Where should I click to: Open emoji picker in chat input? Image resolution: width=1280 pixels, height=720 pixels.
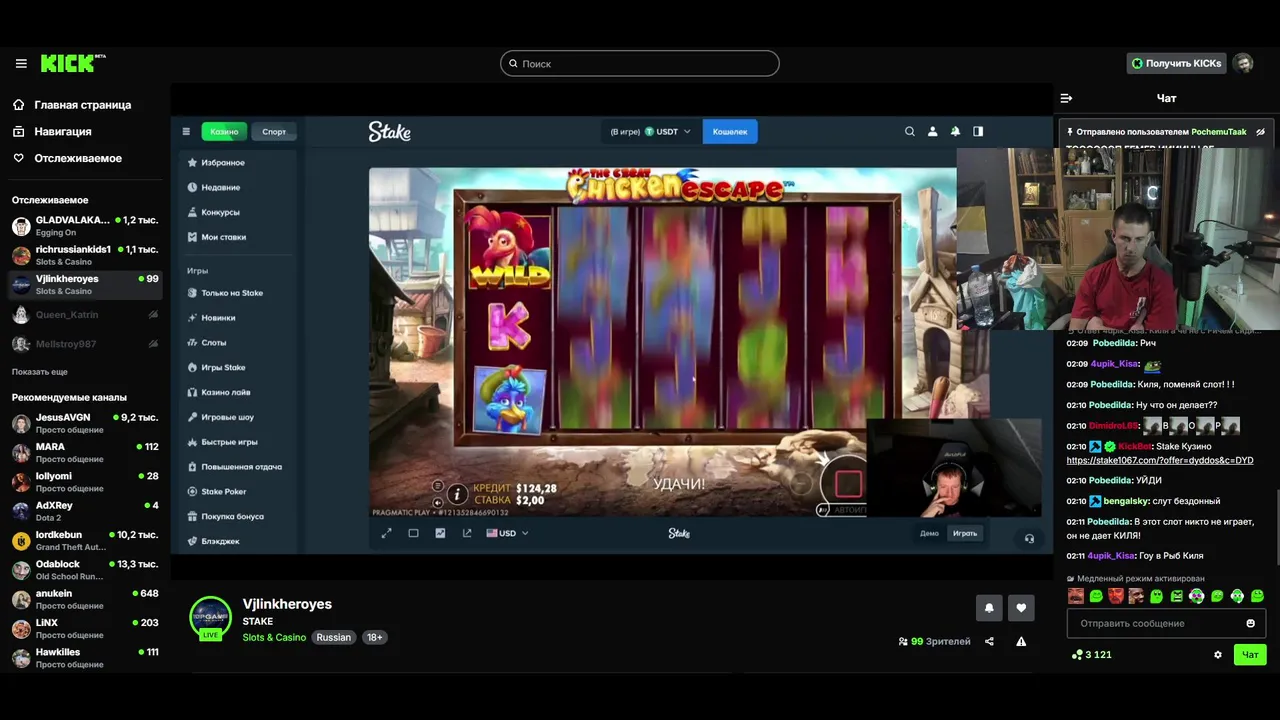[x=1250, y=623]
